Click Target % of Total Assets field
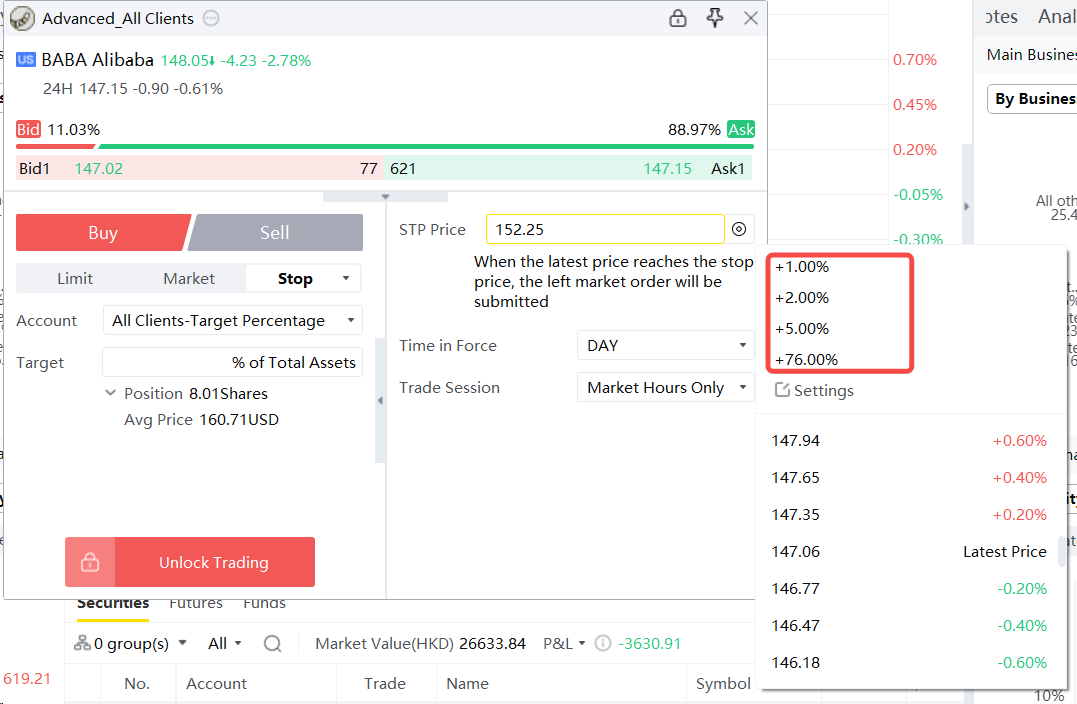 233,363
